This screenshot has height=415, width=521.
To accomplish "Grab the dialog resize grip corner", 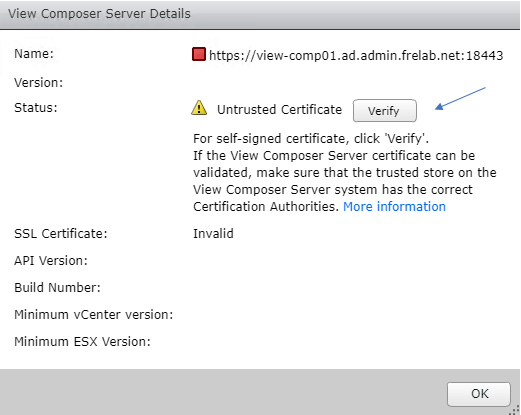I will (x=515, y=410).
